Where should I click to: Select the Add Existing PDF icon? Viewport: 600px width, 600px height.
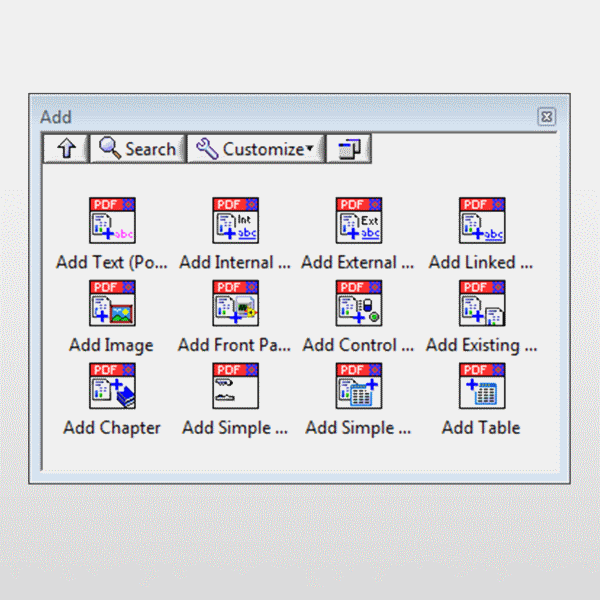[x=482, y=303]
